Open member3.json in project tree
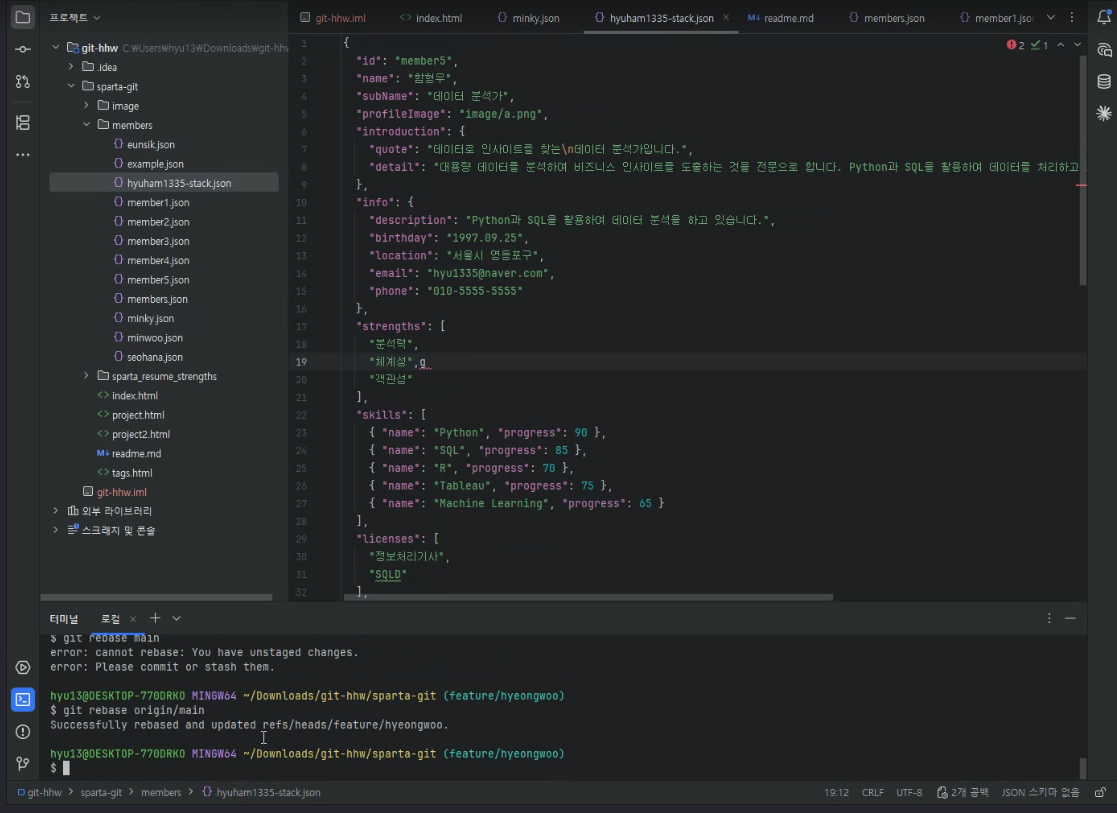 coord(158,241)
